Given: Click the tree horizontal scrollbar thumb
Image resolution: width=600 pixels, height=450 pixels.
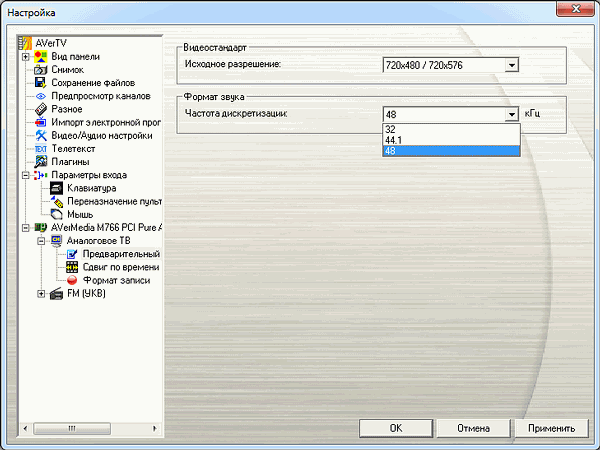Looking at the screenshot, I should coord(72,429).
